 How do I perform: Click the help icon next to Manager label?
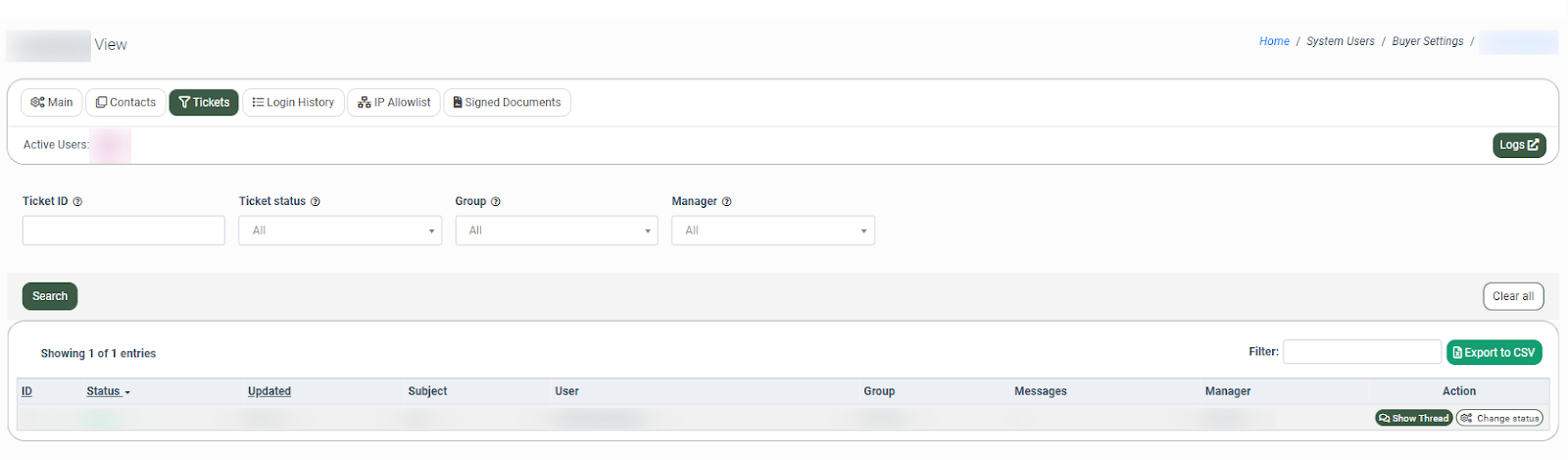tap(727, 202)
